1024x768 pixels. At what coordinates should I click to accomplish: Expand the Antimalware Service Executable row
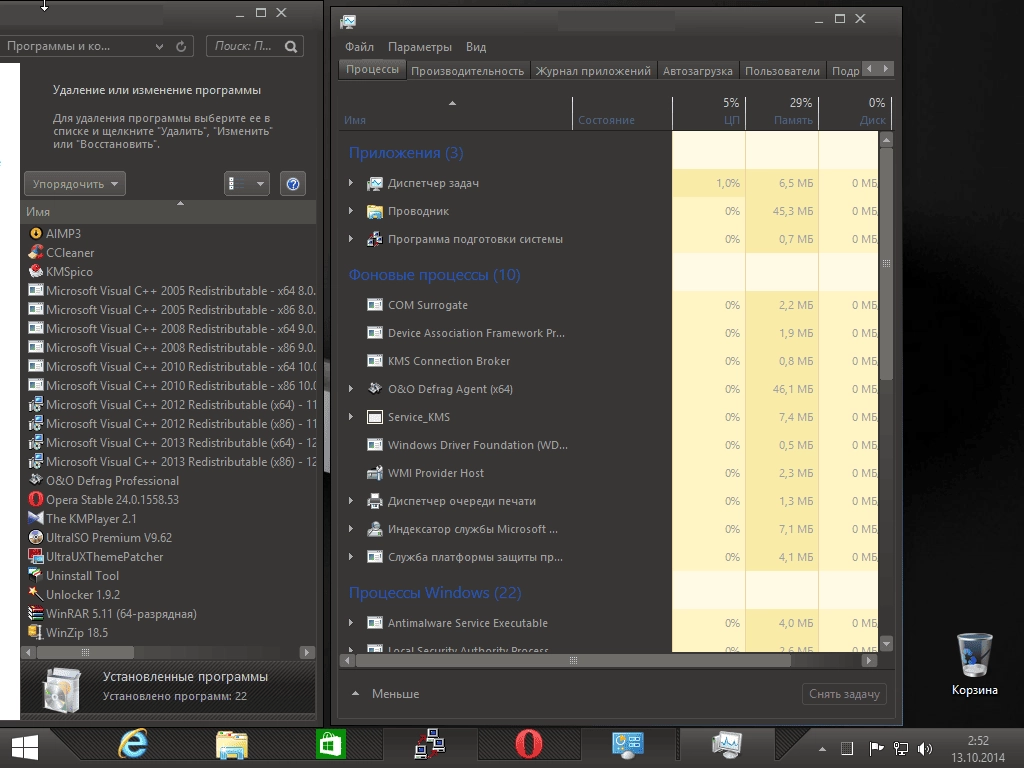351,623
